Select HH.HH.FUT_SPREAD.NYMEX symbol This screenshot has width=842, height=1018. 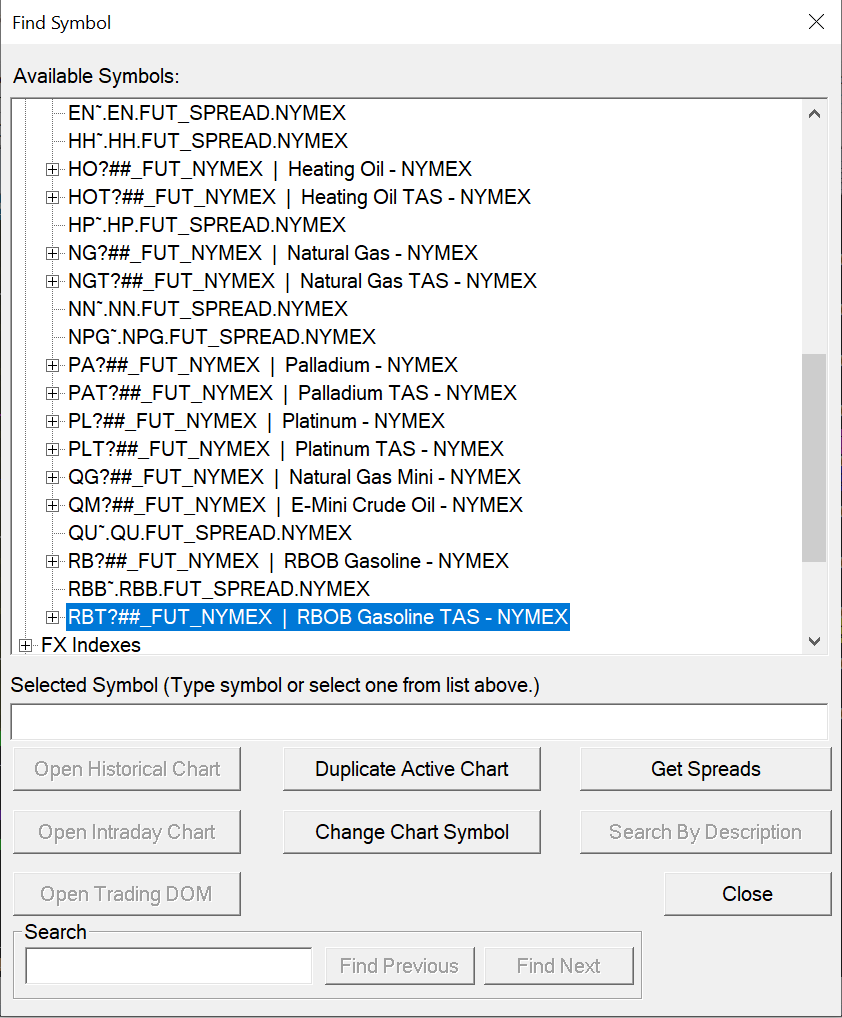pos(208,141)
